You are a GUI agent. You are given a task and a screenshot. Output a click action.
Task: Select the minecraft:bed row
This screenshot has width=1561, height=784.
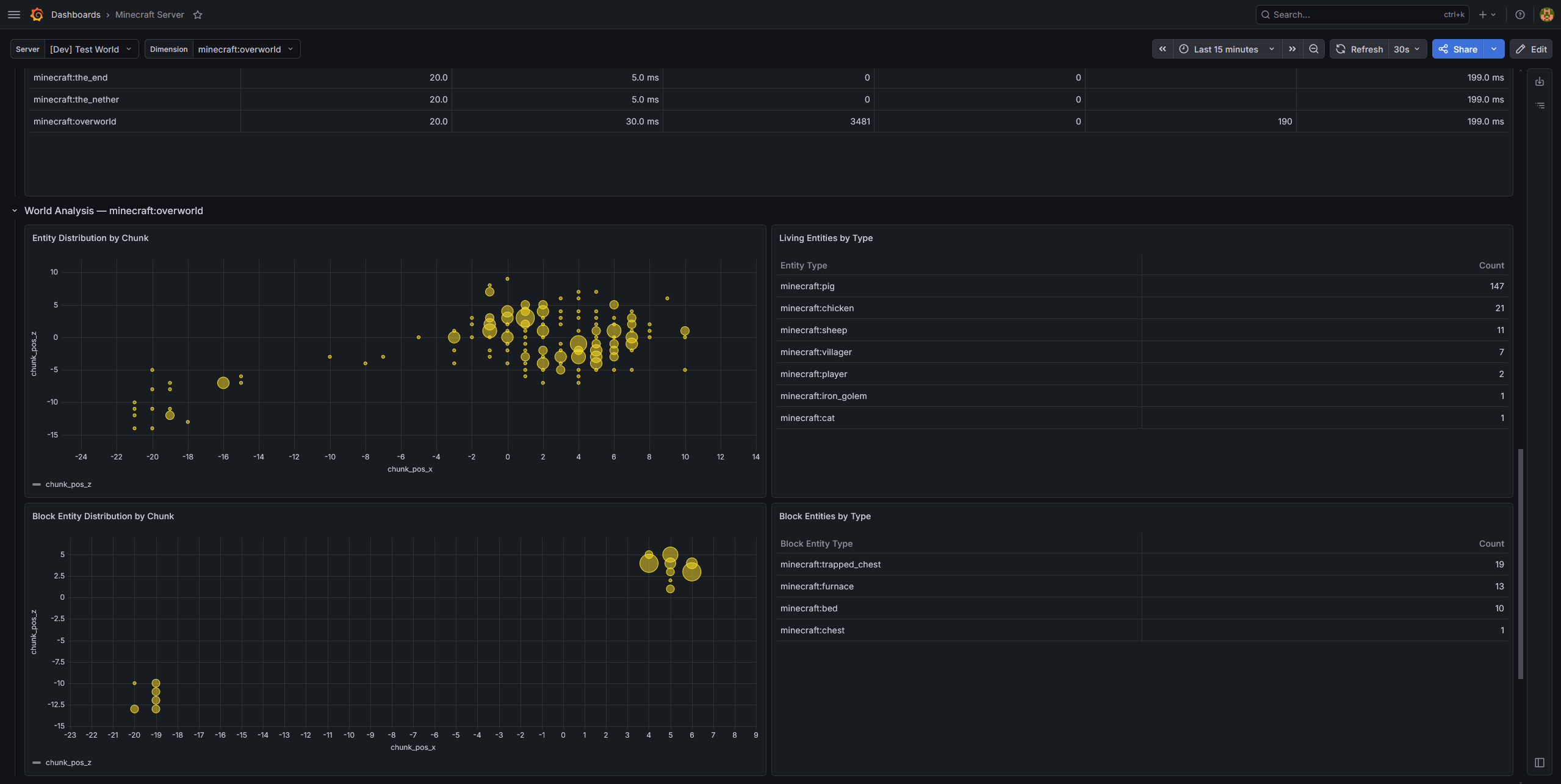click(x=1142, y=608)
